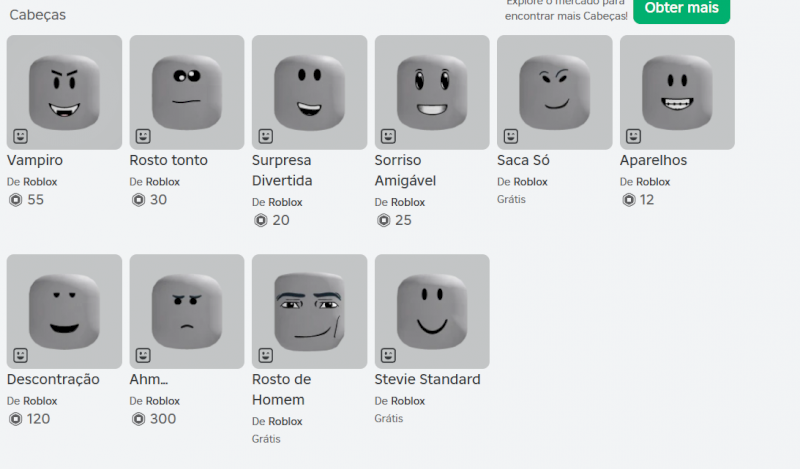Click the dynamic head icon on Vampiro
Viewport: 800px width, 469px height.
coord(20,136)
